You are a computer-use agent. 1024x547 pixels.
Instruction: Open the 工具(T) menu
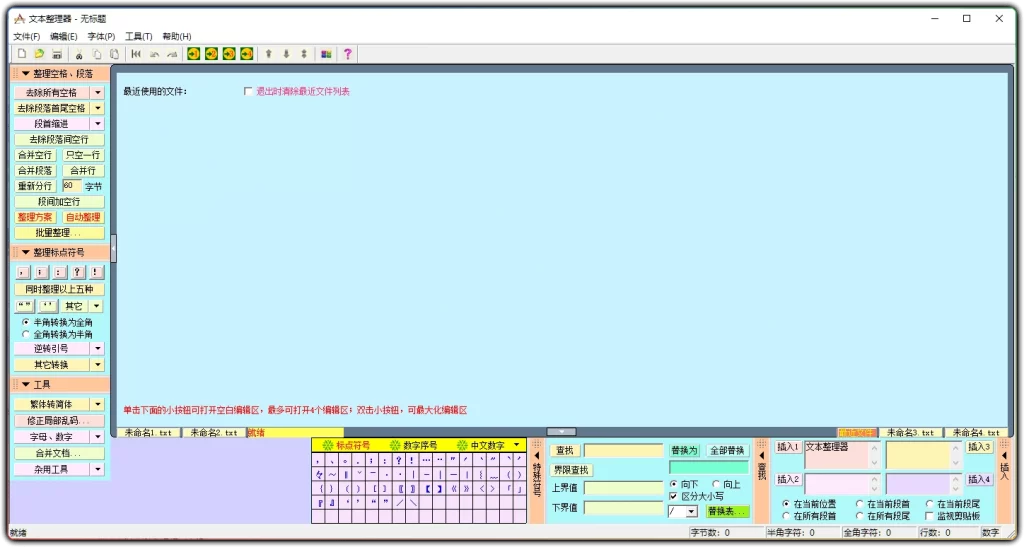pos(138,37)
